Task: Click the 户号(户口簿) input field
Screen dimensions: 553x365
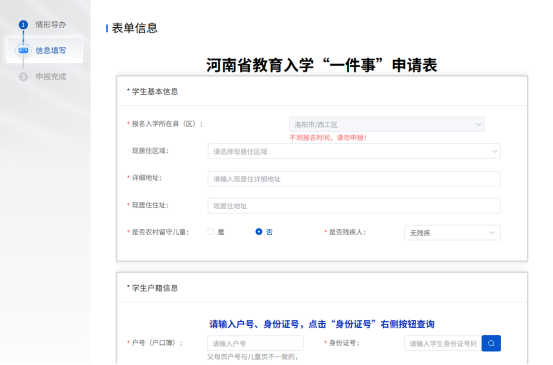Action: (255, 343)
